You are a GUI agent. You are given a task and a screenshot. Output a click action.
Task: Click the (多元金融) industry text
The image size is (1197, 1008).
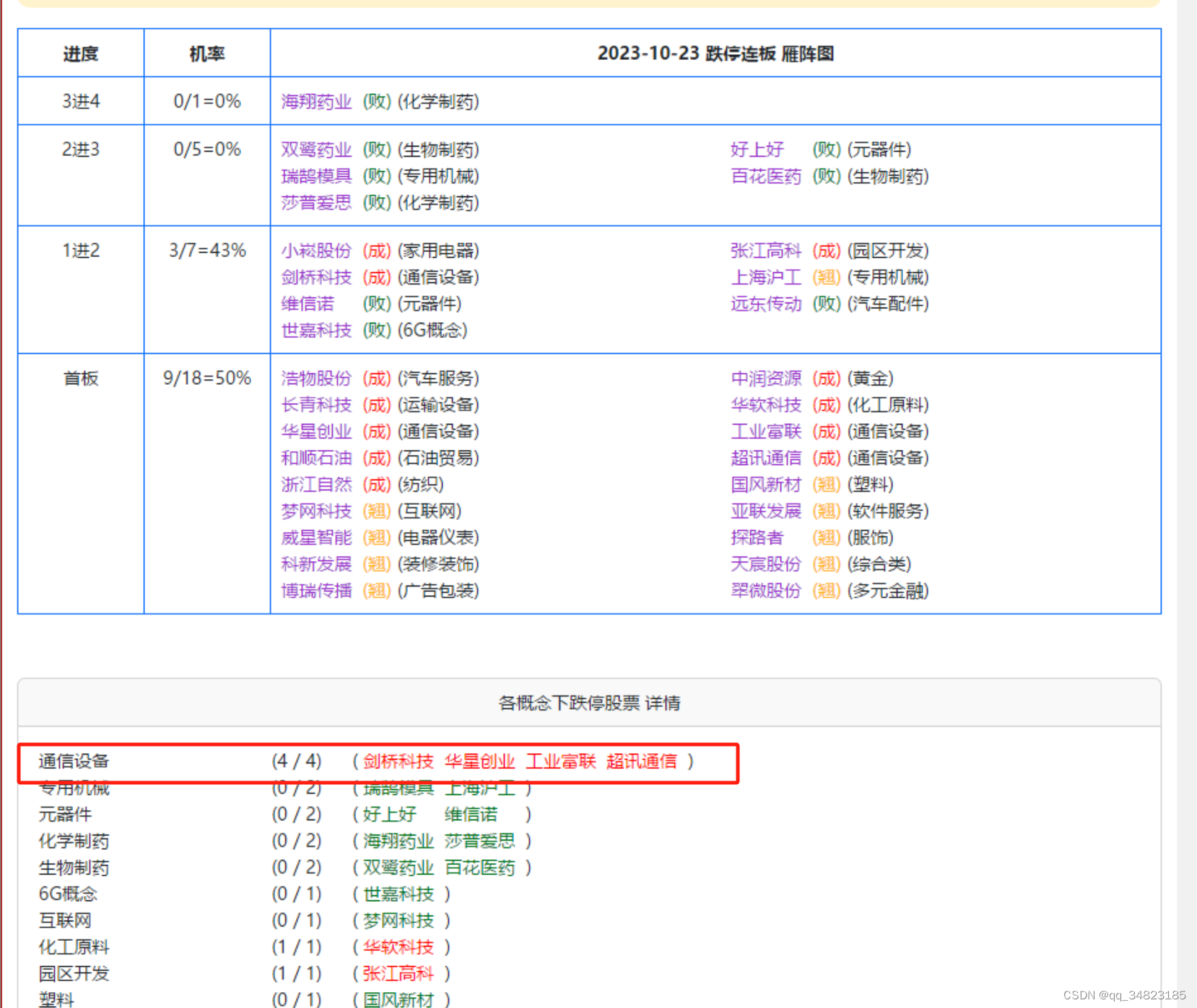click(x=888, y=591)
